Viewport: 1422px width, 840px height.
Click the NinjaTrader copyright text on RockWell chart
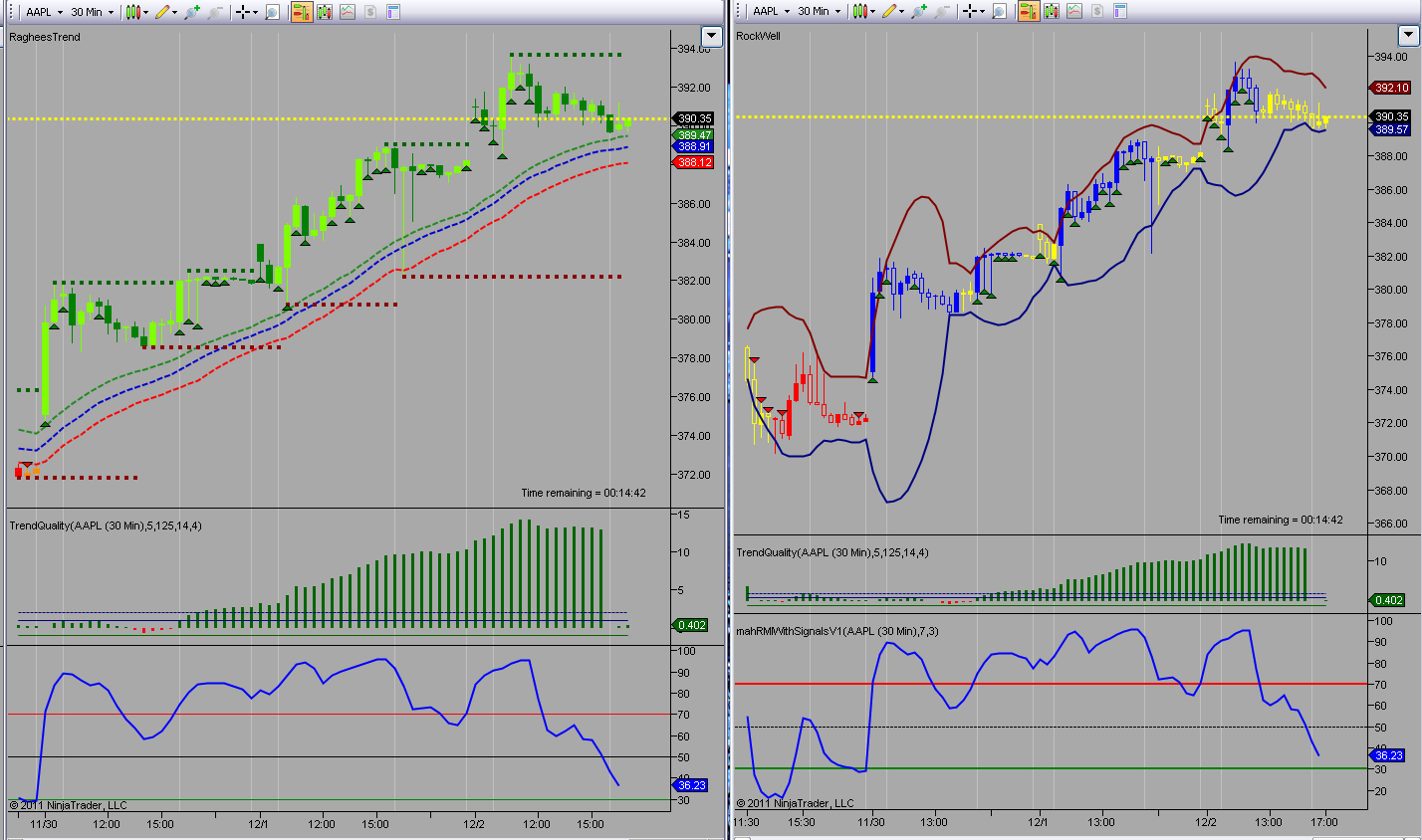796,803
